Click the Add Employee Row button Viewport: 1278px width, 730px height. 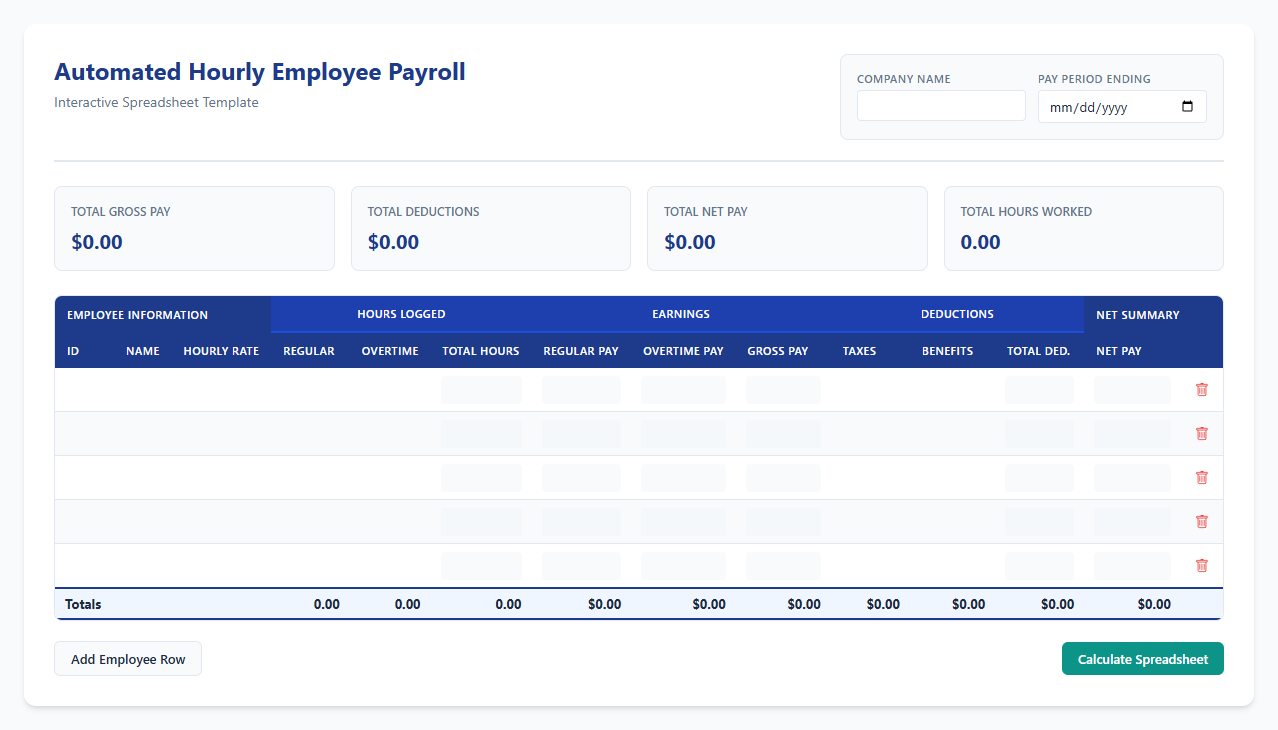point(128,659)
